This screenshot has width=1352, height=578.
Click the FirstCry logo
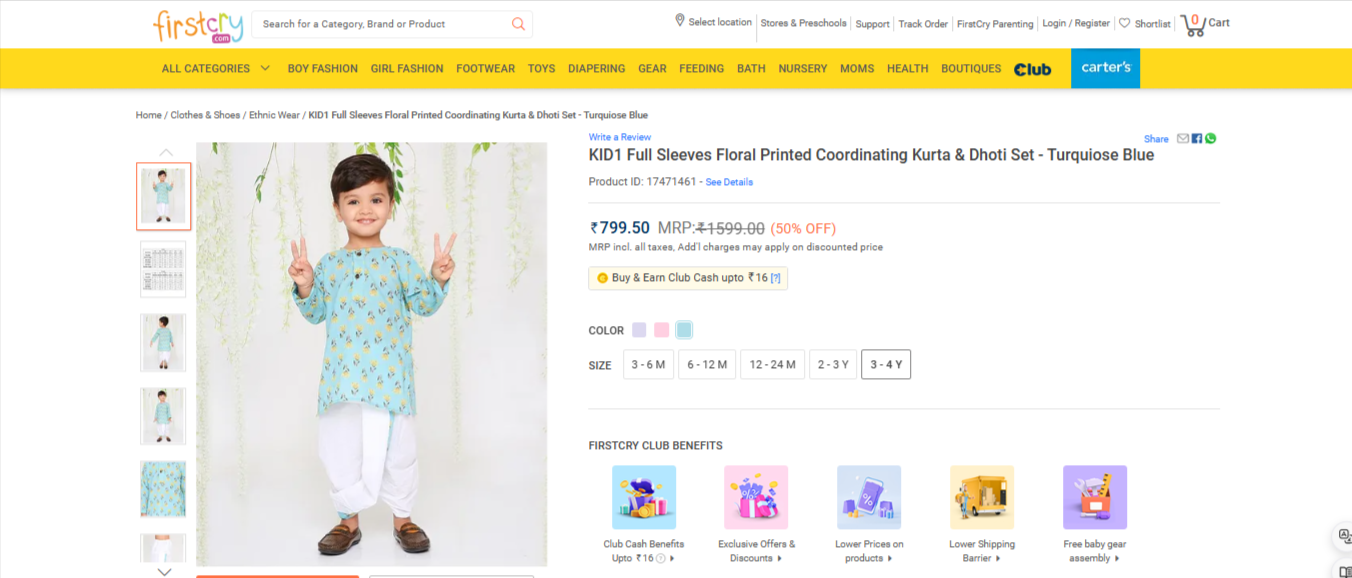pos(197,26)
